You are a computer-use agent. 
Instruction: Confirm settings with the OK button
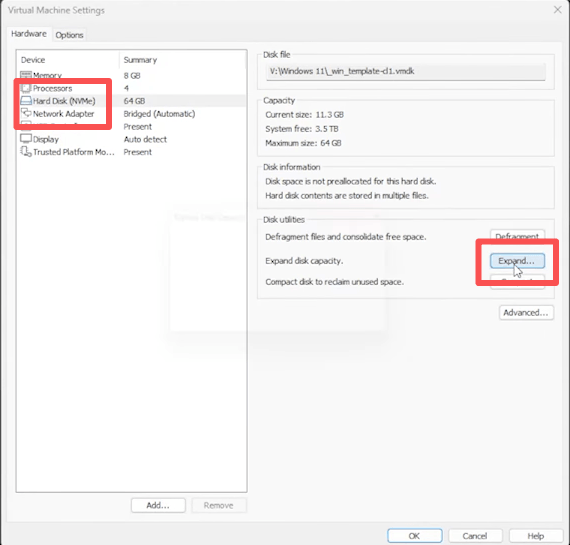(414, 536)
